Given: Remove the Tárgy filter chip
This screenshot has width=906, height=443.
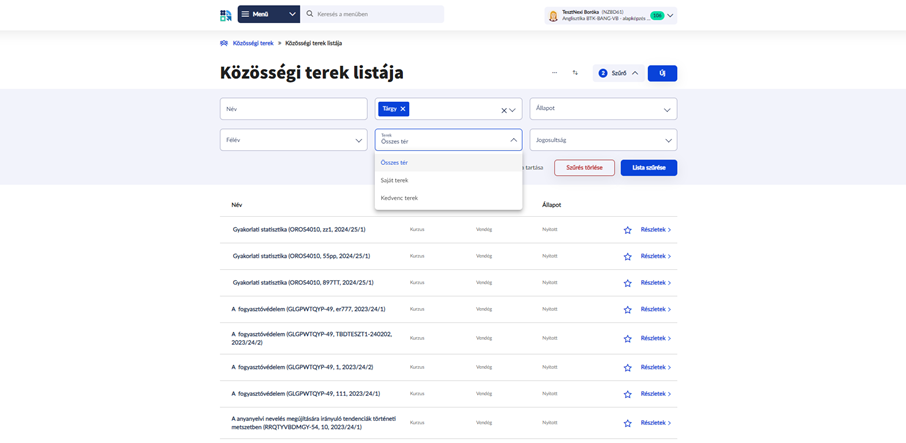Looking at the screenshot, I should [x=403, y=109].
